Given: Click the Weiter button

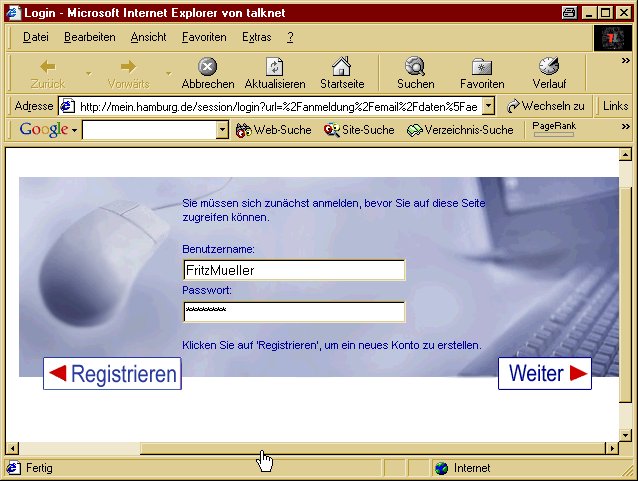Looking at the screenshot, I should tap(545, 374).
